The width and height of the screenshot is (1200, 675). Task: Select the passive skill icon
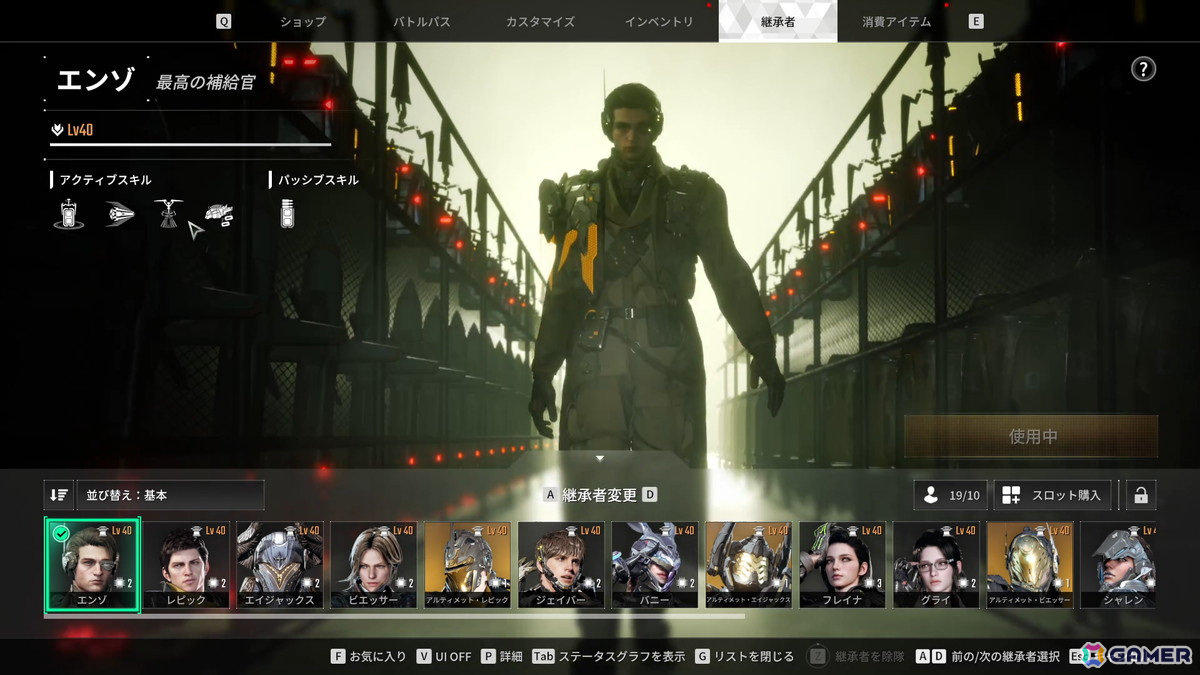click(x=288, y=214)
